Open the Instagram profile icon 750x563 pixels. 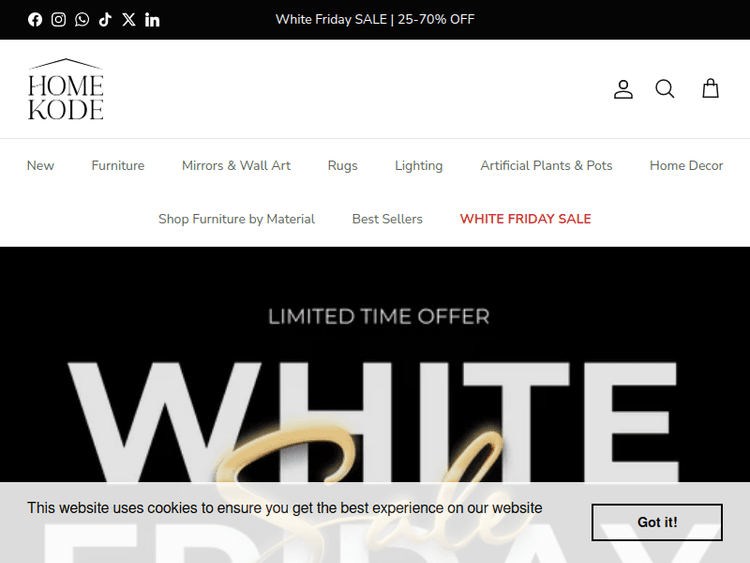point(58,20)
